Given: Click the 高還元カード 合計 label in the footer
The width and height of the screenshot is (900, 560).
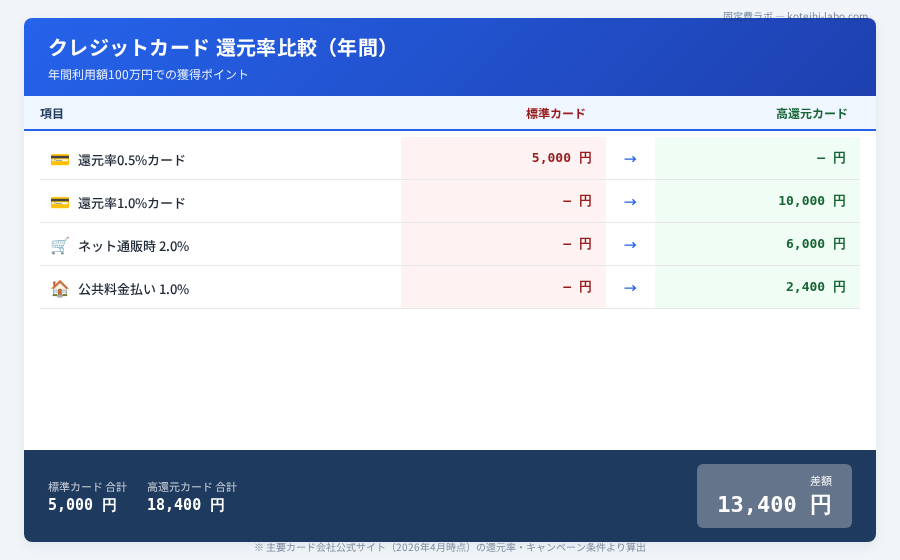Looking at the screenshot, I should 192,487.
